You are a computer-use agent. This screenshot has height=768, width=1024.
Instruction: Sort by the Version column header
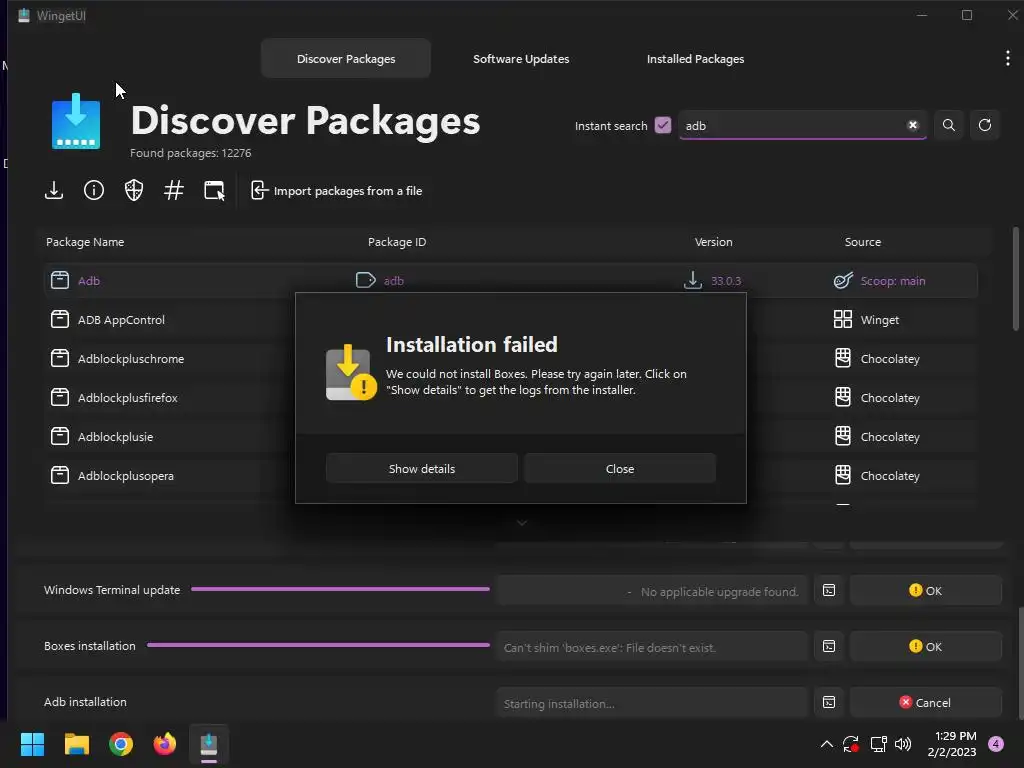coord(713,242)
